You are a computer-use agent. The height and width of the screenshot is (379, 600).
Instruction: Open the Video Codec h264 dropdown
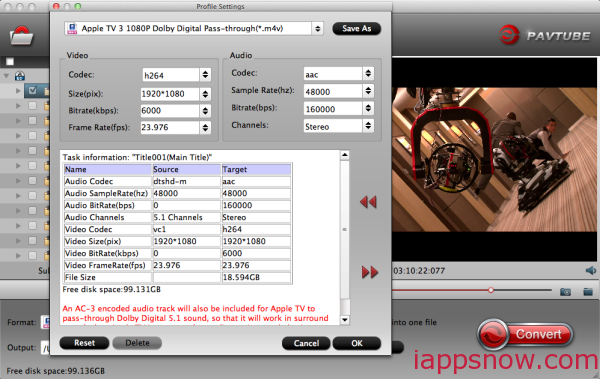pos(205,75)
